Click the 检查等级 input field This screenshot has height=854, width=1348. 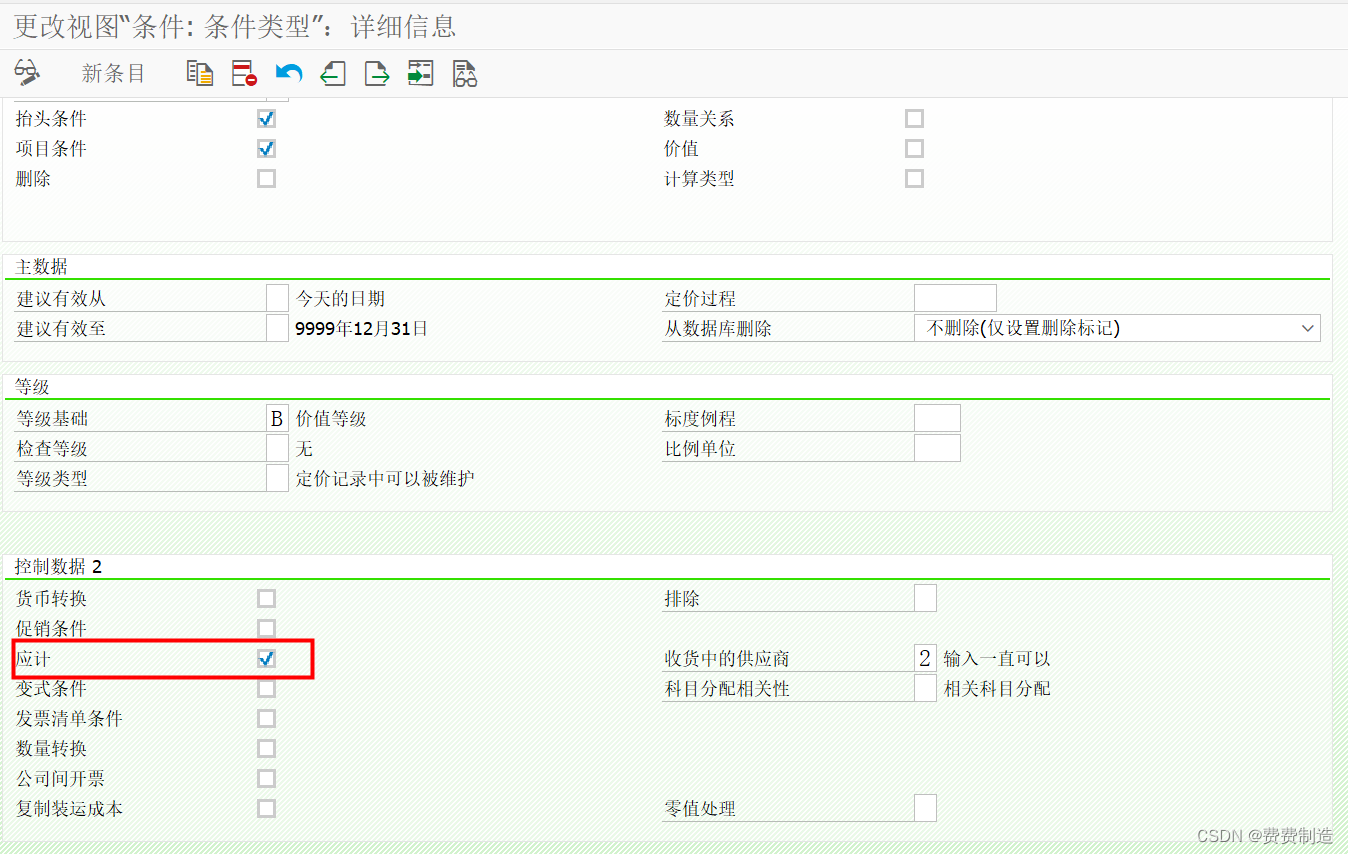tap(277, 448)
